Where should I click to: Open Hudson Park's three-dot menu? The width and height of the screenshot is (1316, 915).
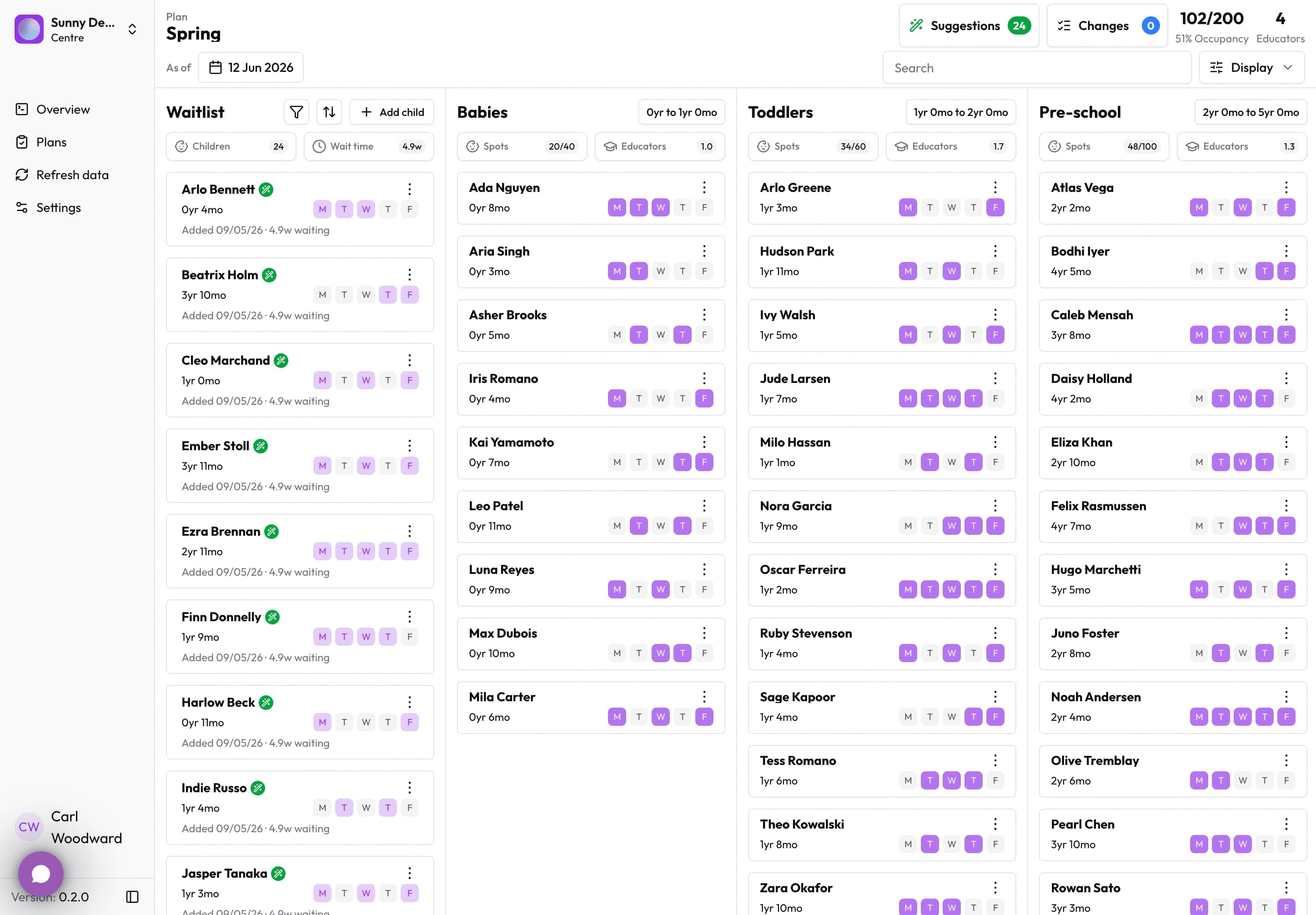[x=995, y=251]
